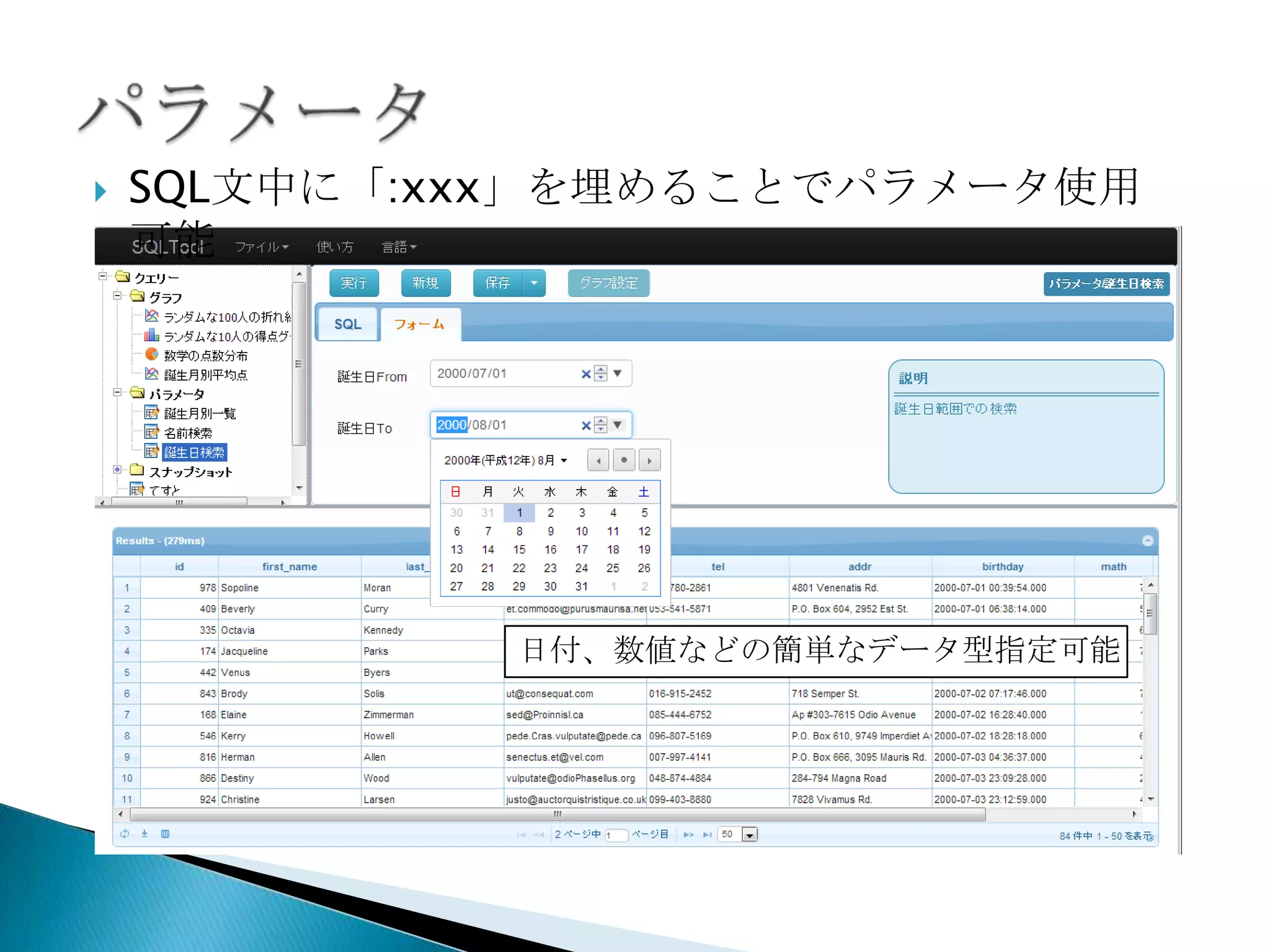Screen dimensions: 1270x952
Task: Jump to today in calendar
Action: point(624,461)
